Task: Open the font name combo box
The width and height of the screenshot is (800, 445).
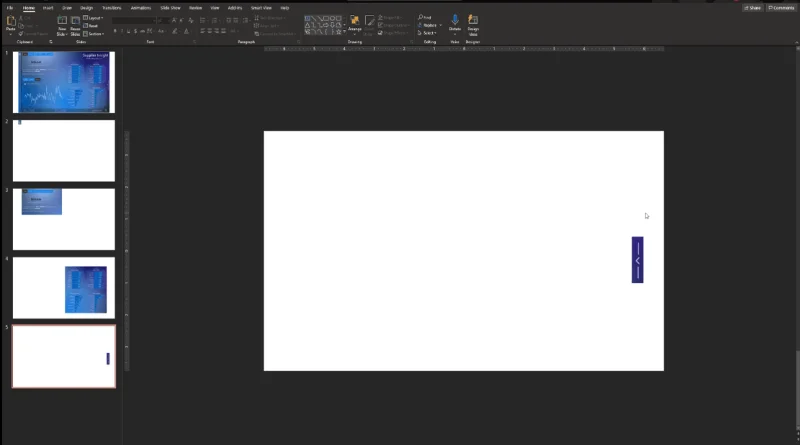Action: coord(134,20)
